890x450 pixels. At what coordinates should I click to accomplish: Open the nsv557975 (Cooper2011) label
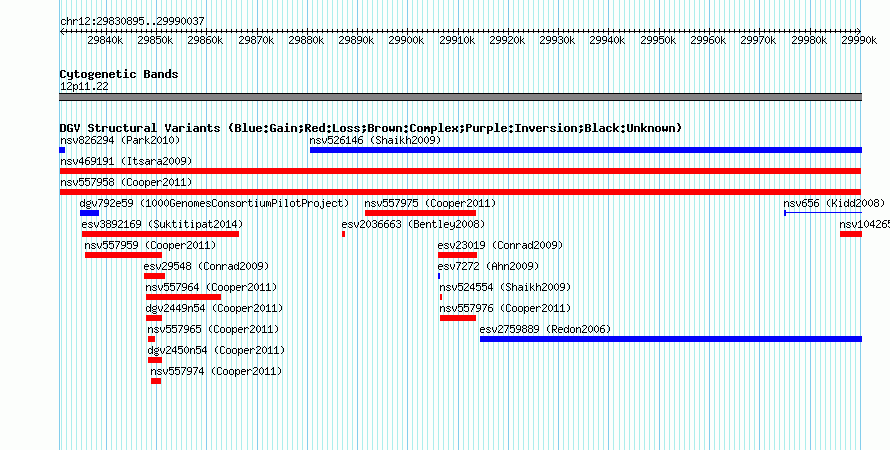(430, 203)
